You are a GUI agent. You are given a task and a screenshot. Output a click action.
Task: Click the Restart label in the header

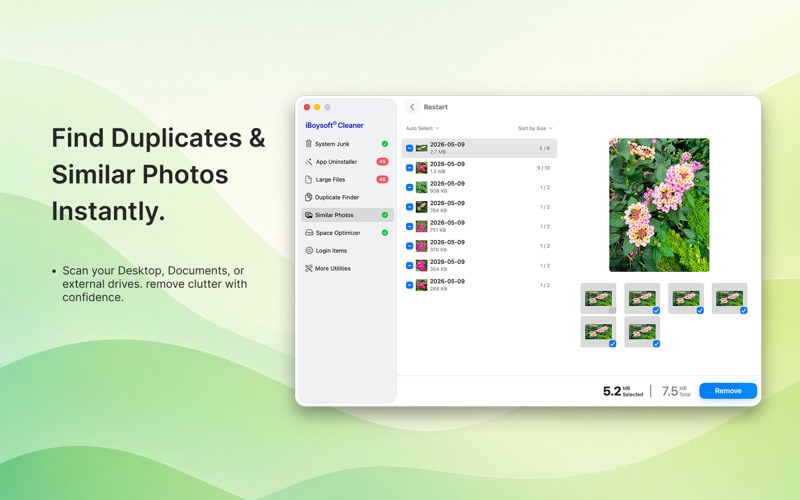click(x=436, y=107)
